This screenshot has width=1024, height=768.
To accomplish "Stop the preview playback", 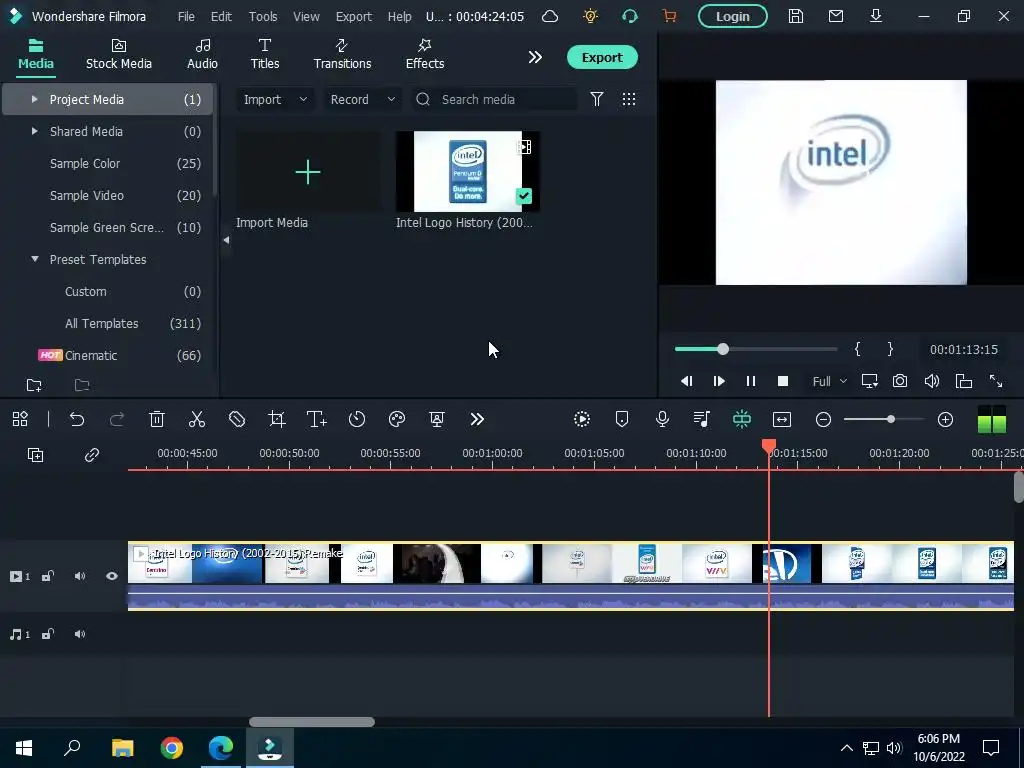I will (x=783, y=381).
